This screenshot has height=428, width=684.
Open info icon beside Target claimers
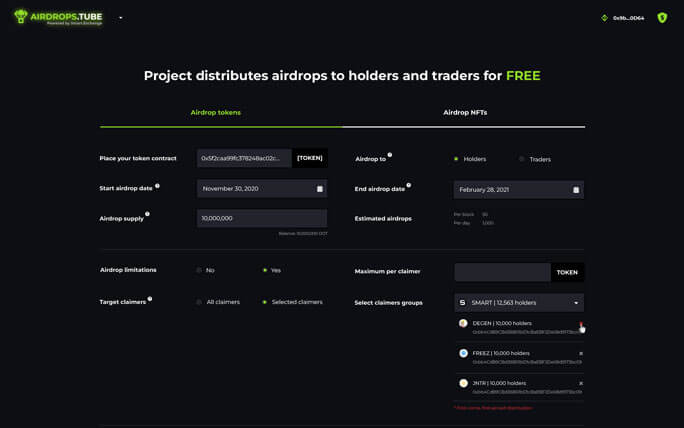(x=150, y=299)
